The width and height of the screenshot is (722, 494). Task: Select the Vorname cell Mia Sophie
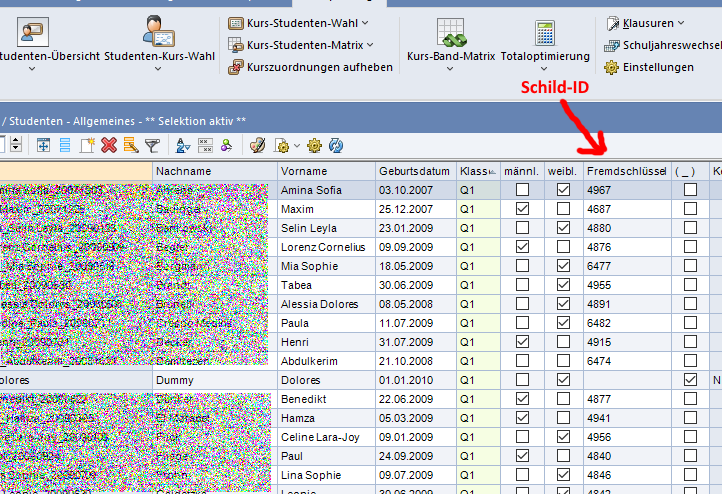326,266
